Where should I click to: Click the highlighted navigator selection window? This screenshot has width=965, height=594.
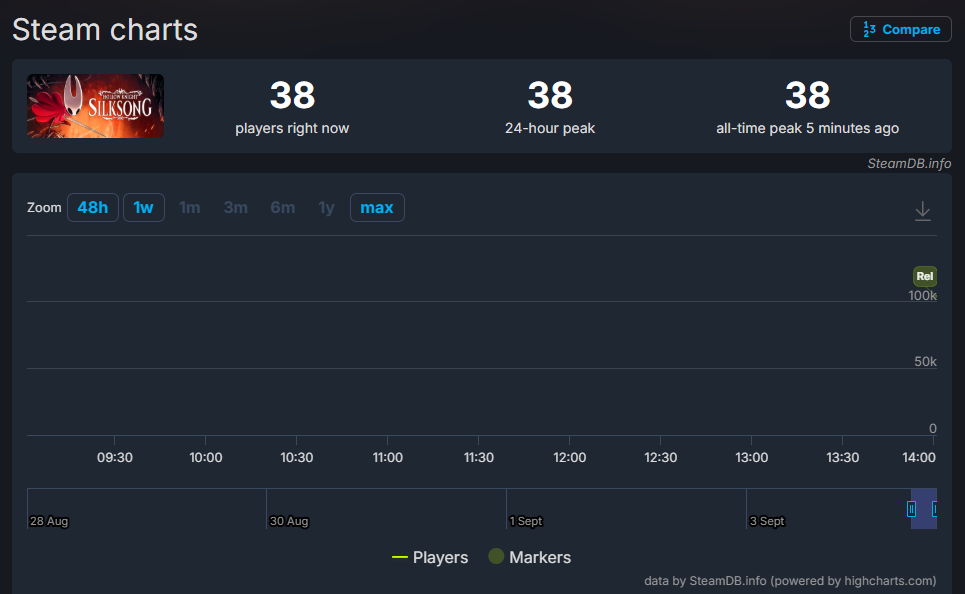(923, 509)
